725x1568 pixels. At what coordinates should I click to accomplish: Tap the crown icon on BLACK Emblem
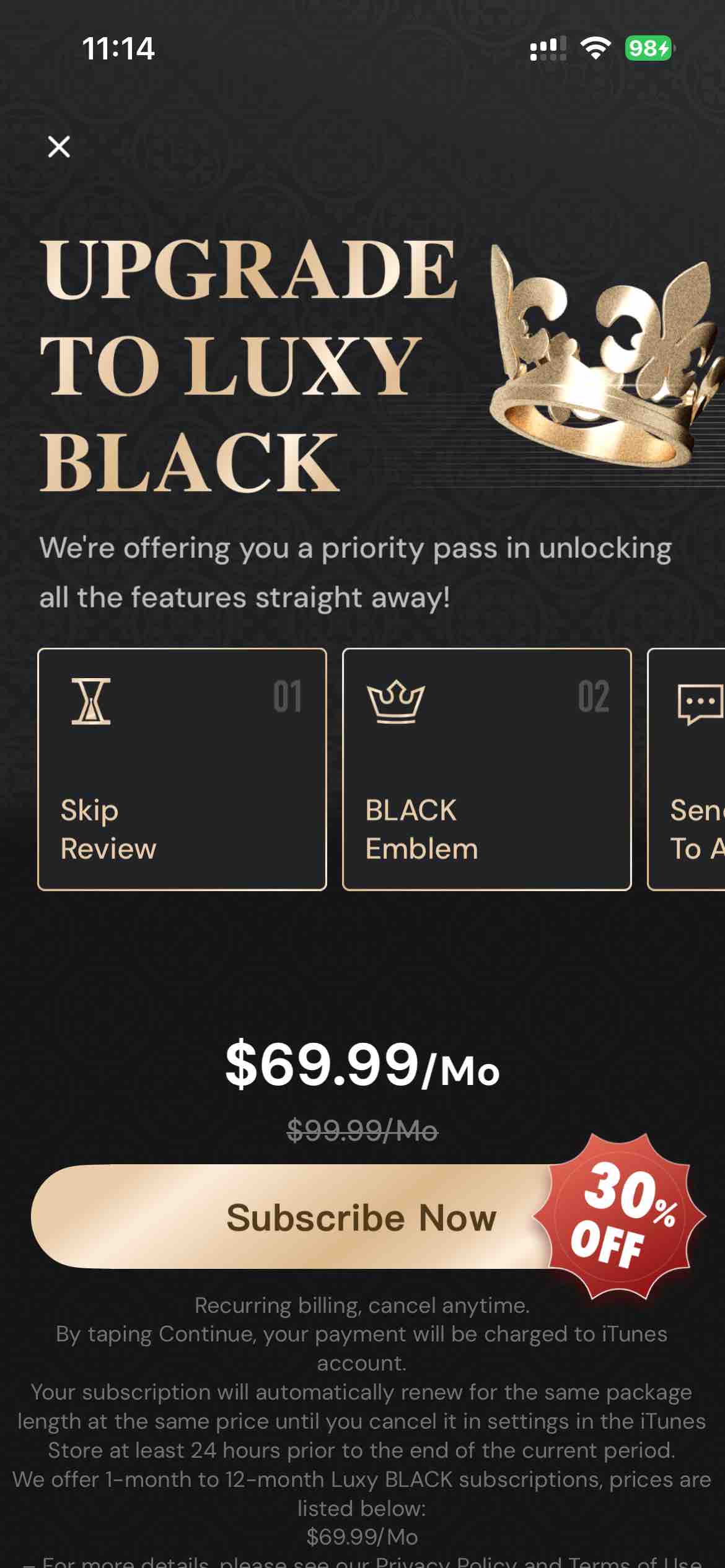(x=396, y=702)
